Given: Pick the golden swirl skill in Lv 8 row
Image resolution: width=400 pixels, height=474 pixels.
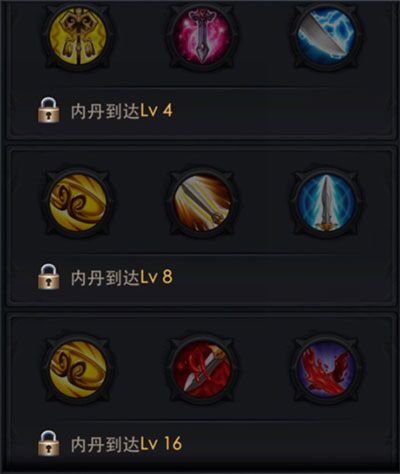Looking at the screenshot, I should (77, 203).
